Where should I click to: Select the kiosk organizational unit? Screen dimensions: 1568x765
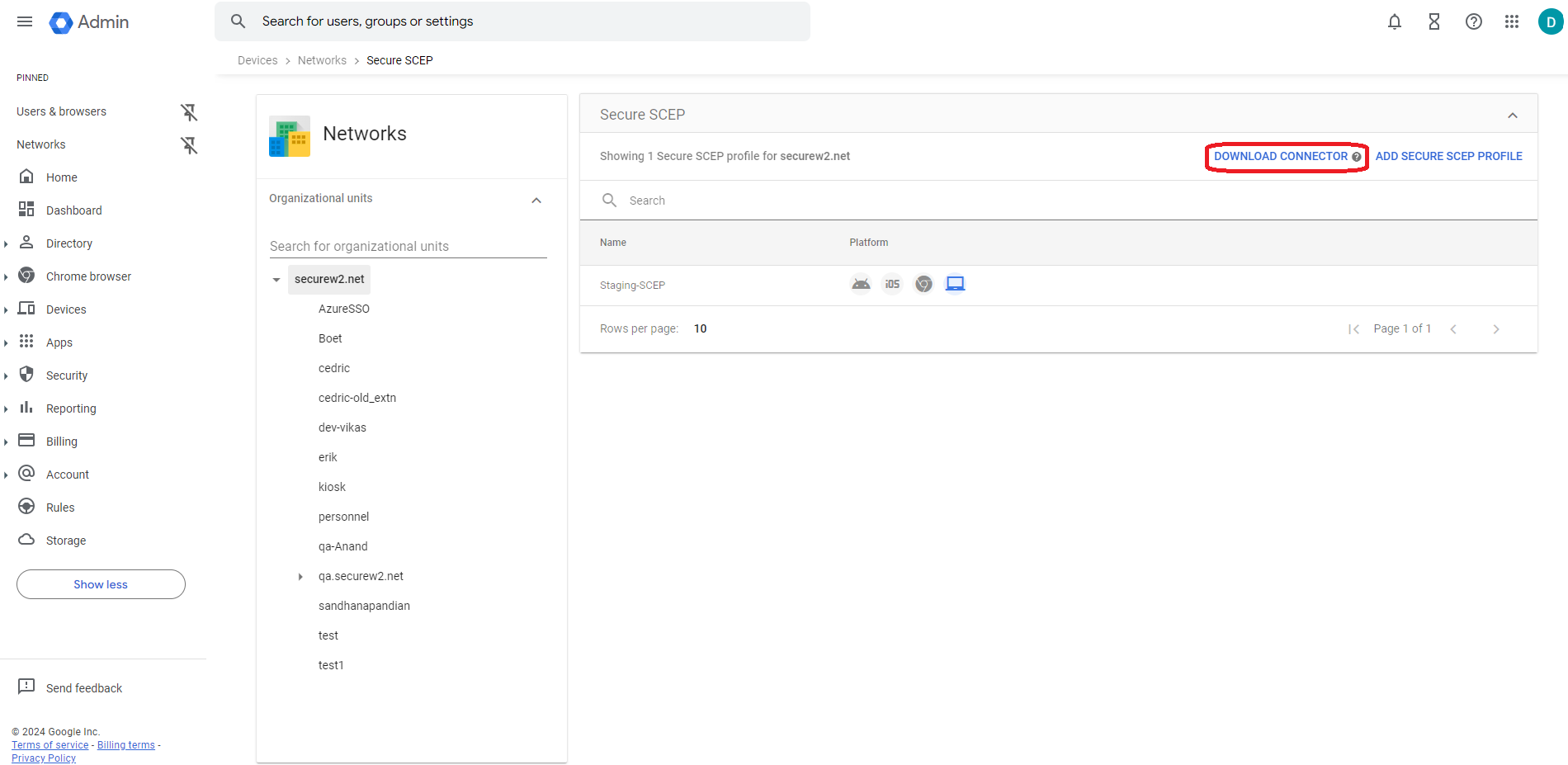click(332, 488)
